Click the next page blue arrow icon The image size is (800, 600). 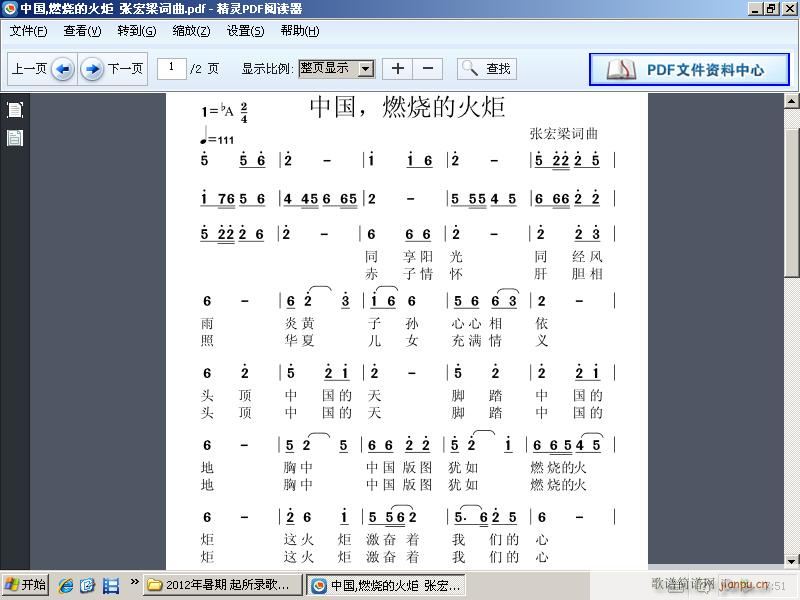(x=91, y=68)
